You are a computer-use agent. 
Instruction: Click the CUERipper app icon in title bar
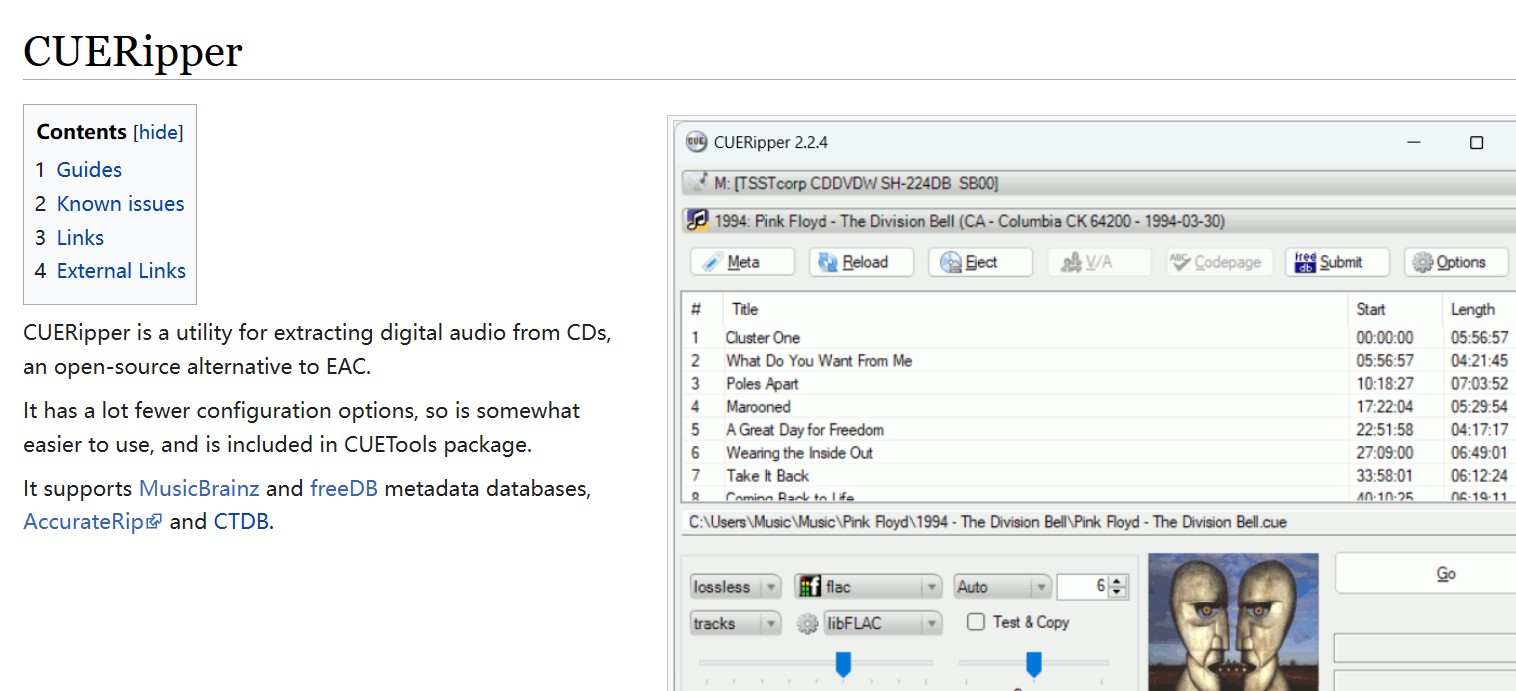pos(696,142)
